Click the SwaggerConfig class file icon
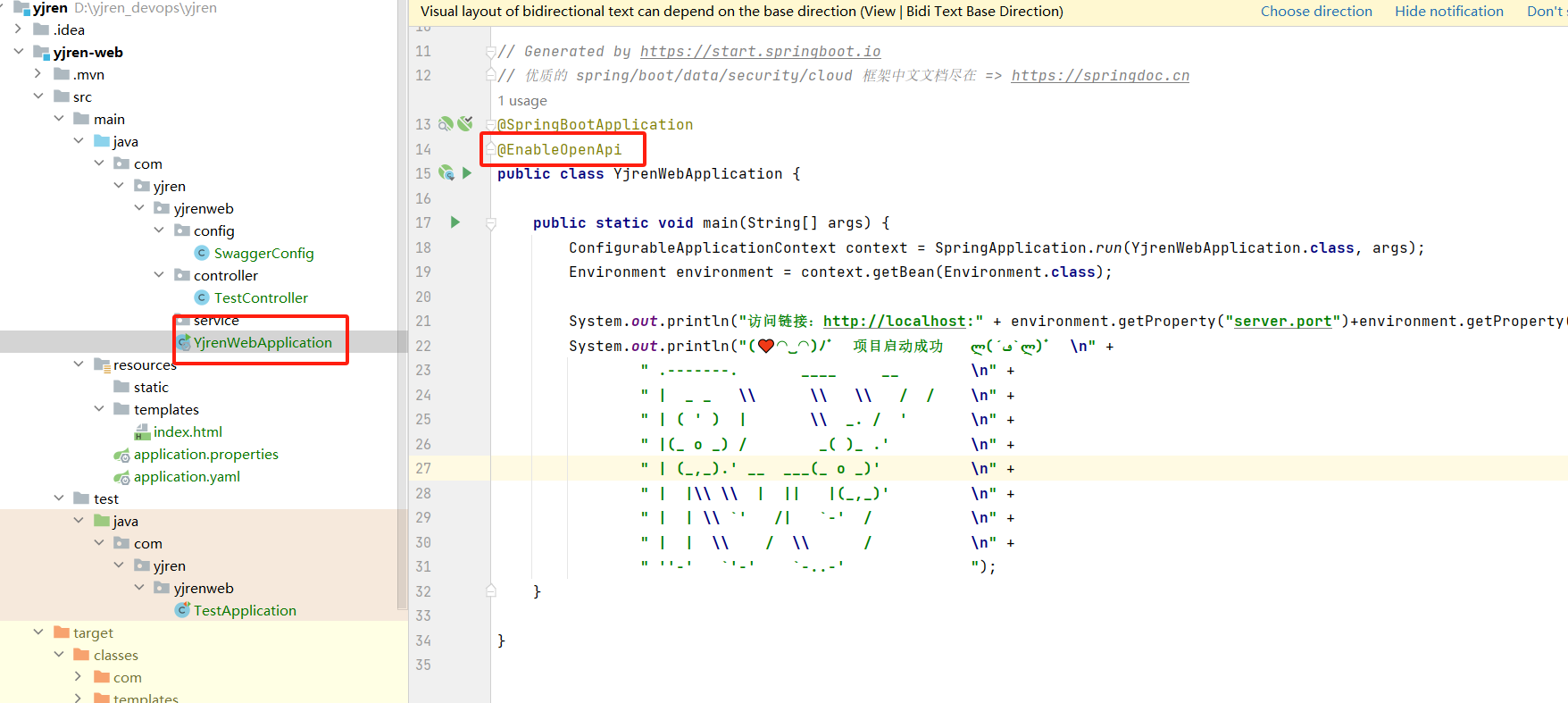1568x703 pixels. (202, 253)
